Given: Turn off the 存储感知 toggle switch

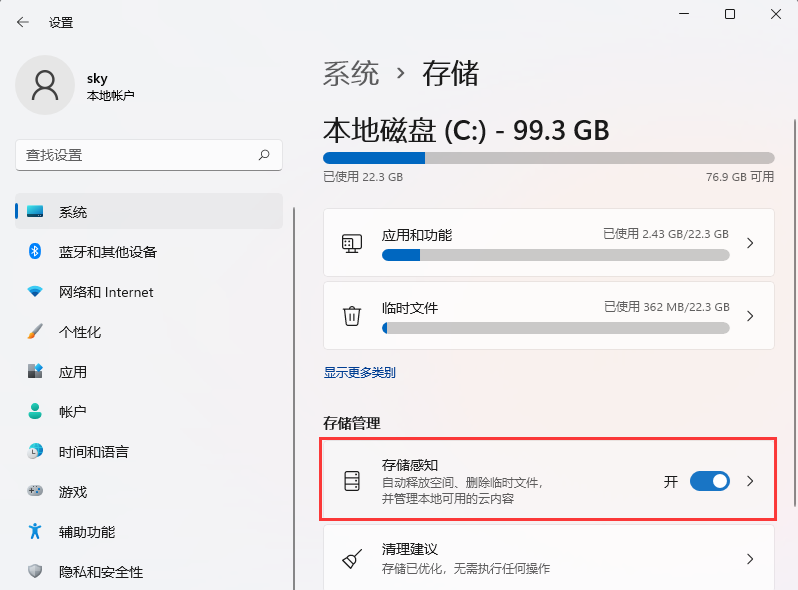Looking at the screenshot, I should tap(710, 481).
